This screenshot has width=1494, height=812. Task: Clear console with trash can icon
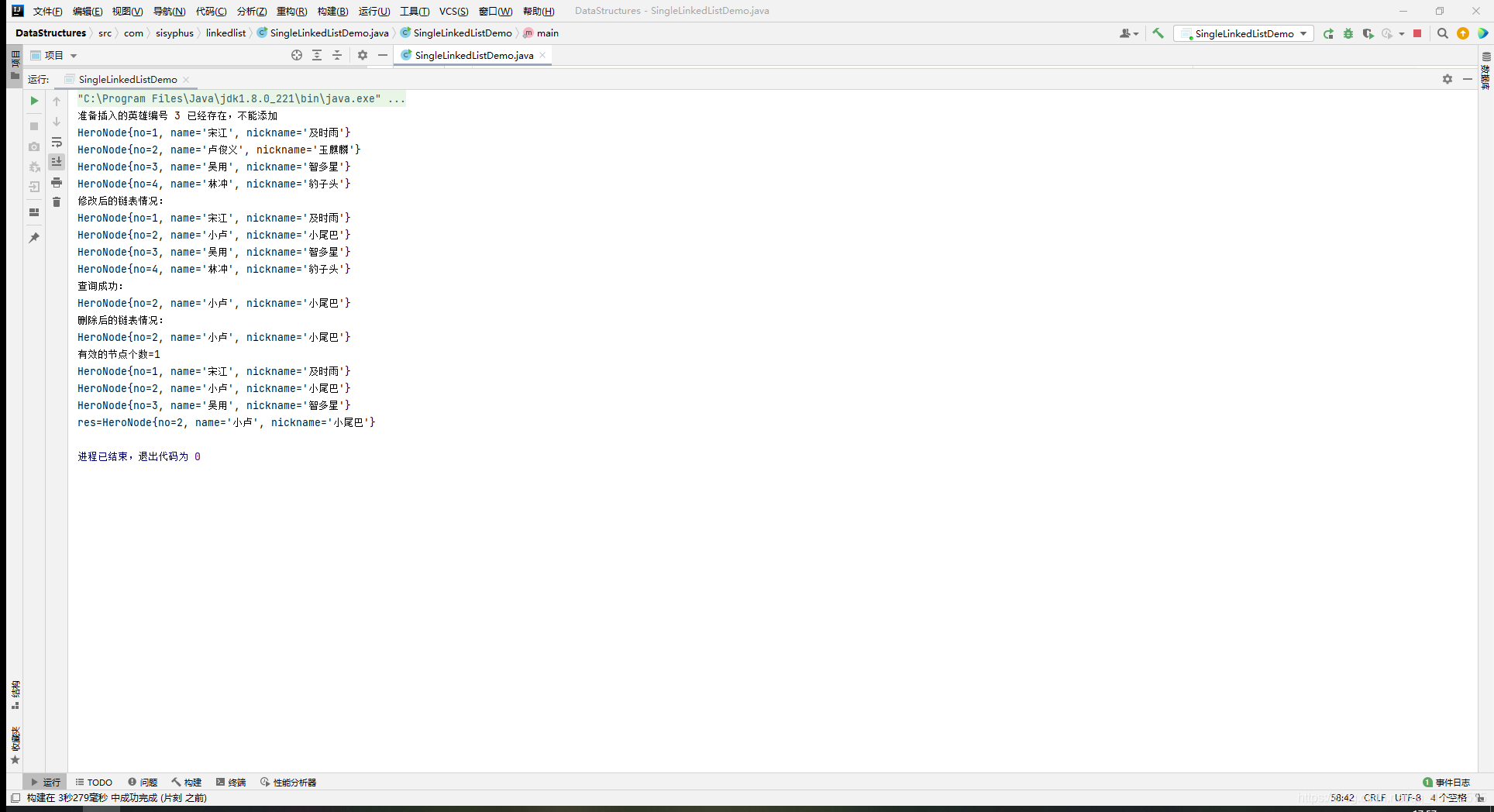pos(57,202)
